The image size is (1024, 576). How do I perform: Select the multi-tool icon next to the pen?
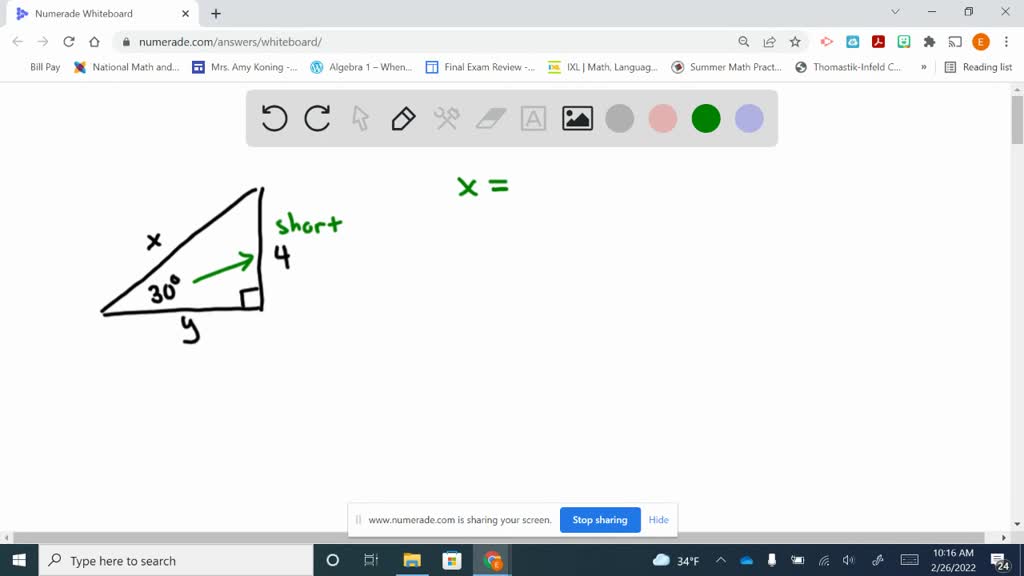coord(446,118)
